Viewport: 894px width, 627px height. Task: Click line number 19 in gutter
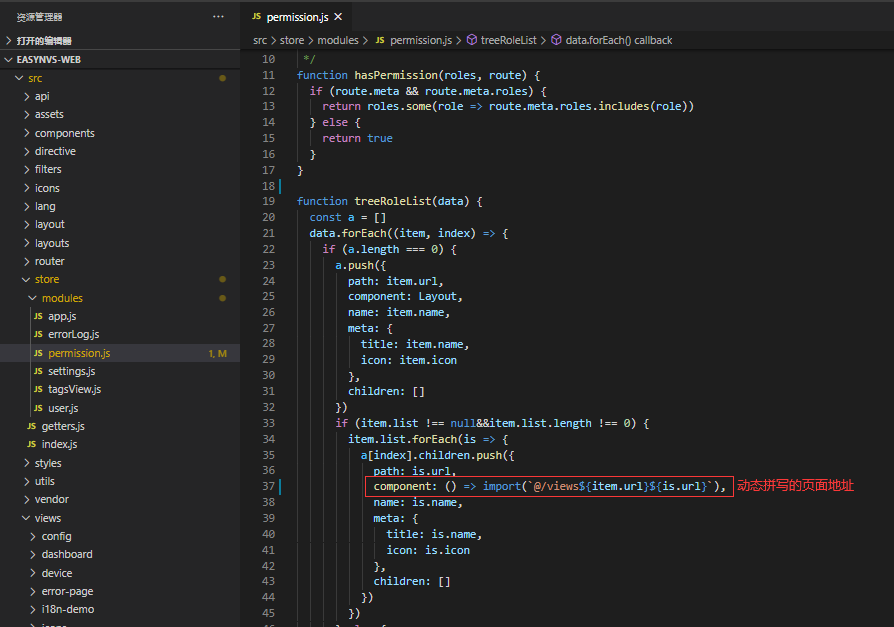(x=269, y=201)
